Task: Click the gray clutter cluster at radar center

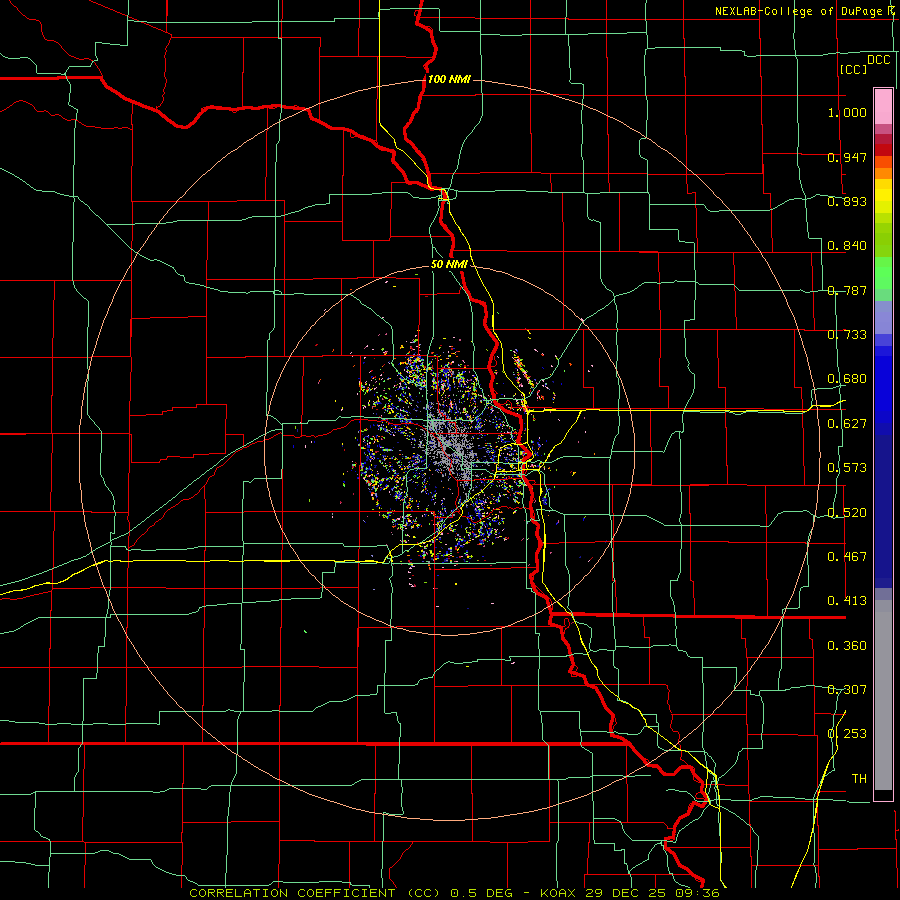Action: 449,449
